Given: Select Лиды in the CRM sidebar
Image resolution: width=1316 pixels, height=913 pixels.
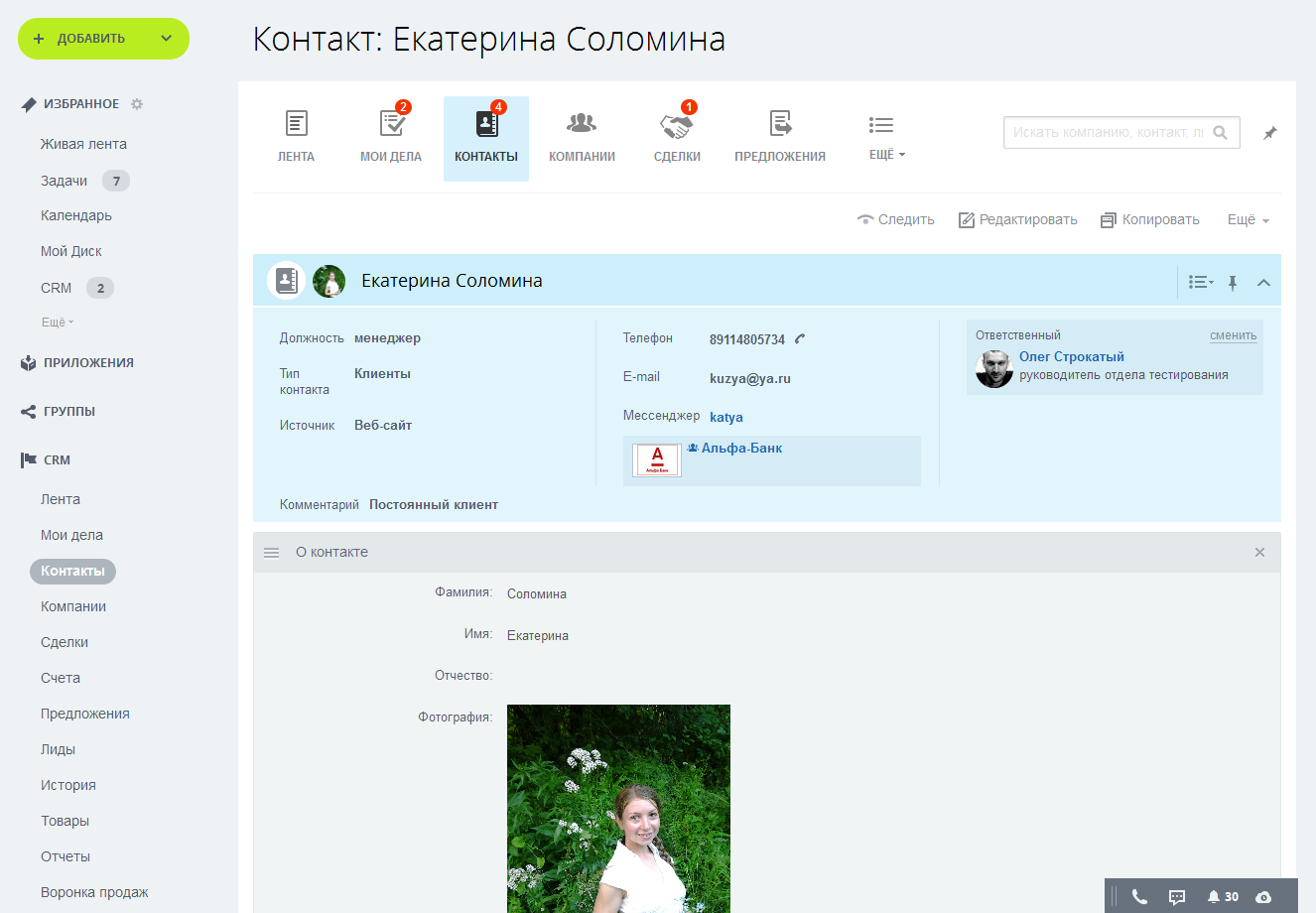Looking at the screenshot, I should point(58,749).
